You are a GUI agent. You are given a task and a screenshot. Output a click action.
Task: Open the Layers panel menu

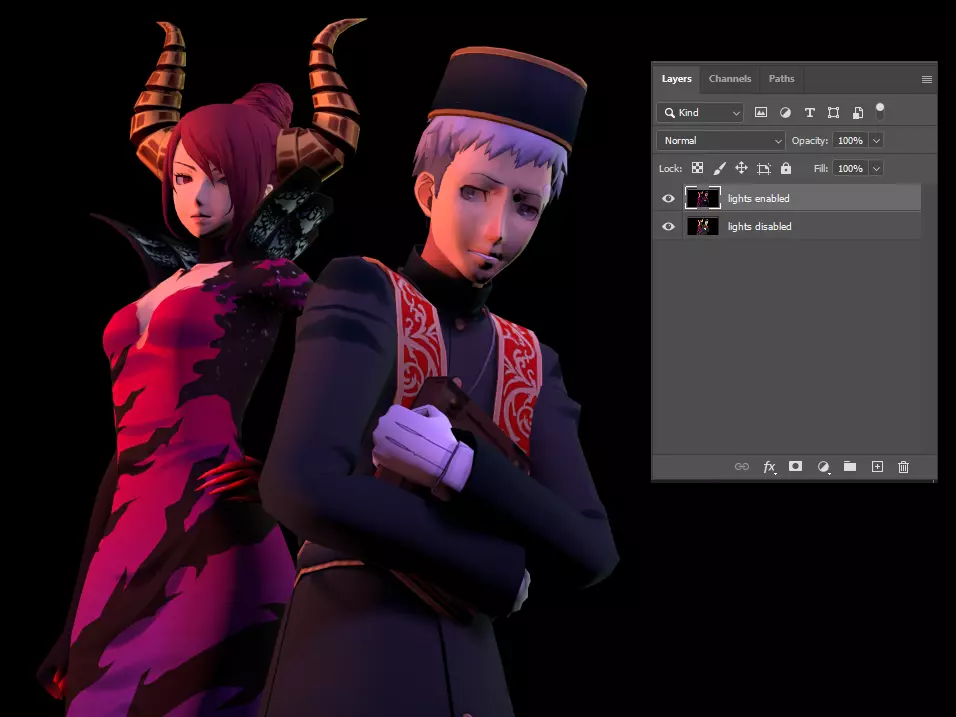927,79
